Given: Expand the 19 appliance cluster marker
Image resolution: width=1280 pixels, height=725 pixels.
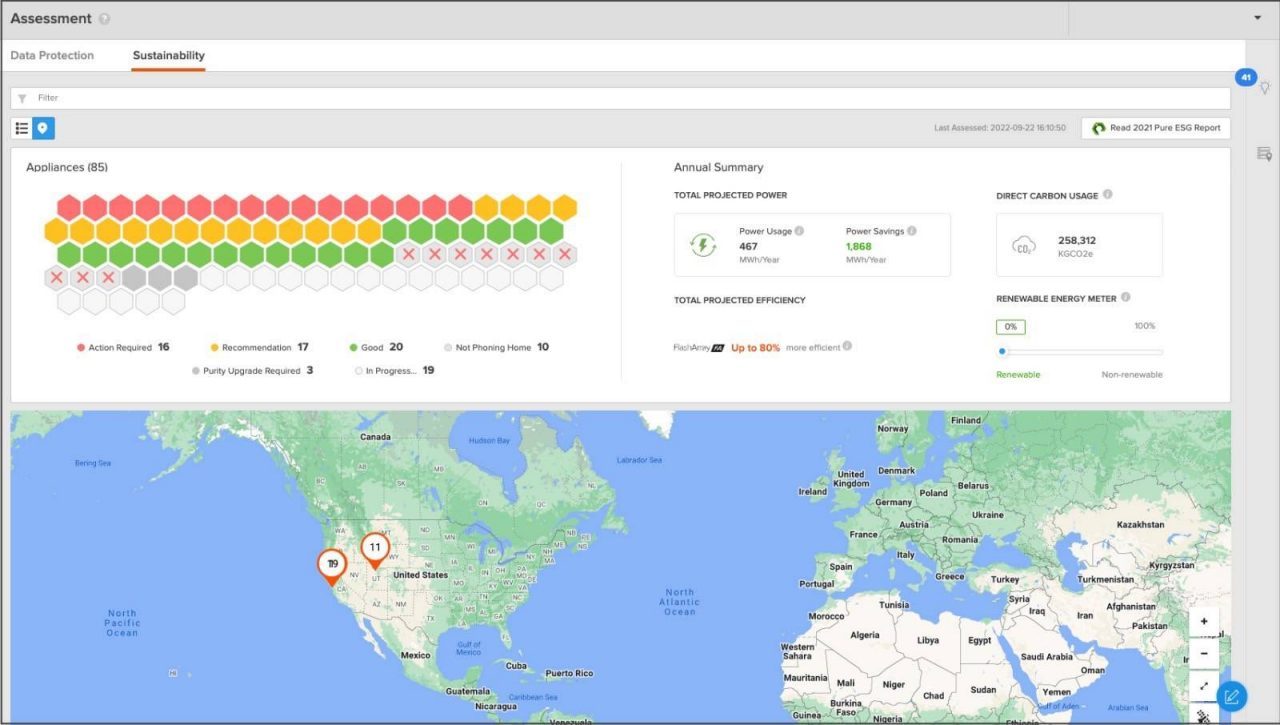Looking at the screenshot, I should [x=331, y=563].
